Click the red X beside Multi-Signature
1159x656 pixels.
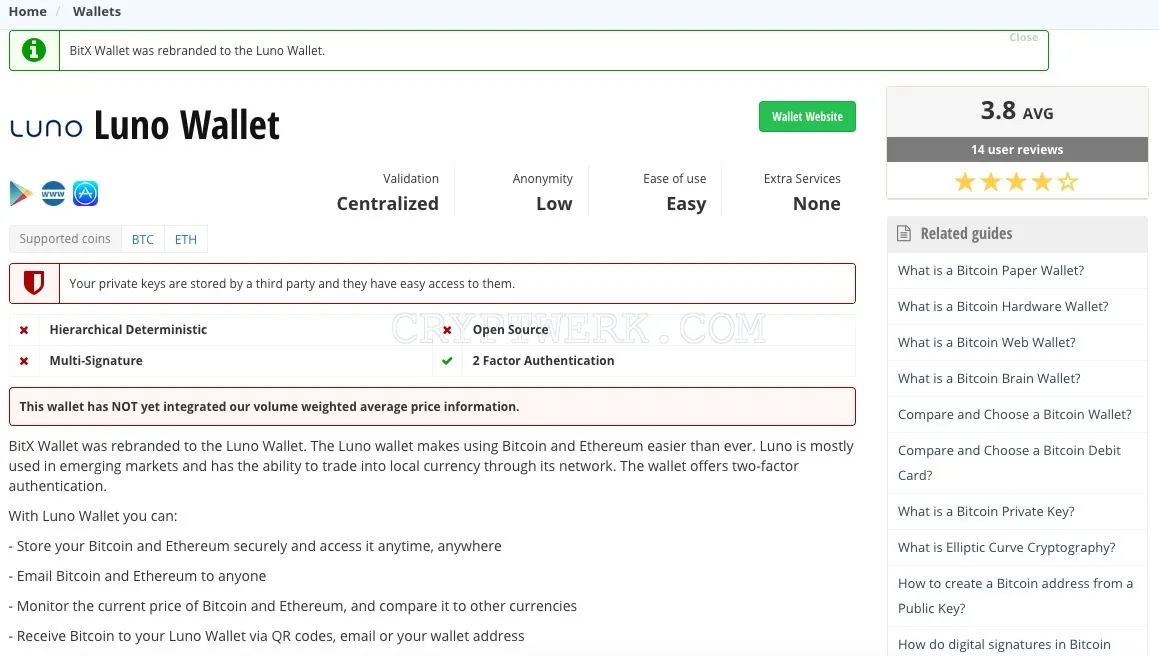(x=24, y=361)
